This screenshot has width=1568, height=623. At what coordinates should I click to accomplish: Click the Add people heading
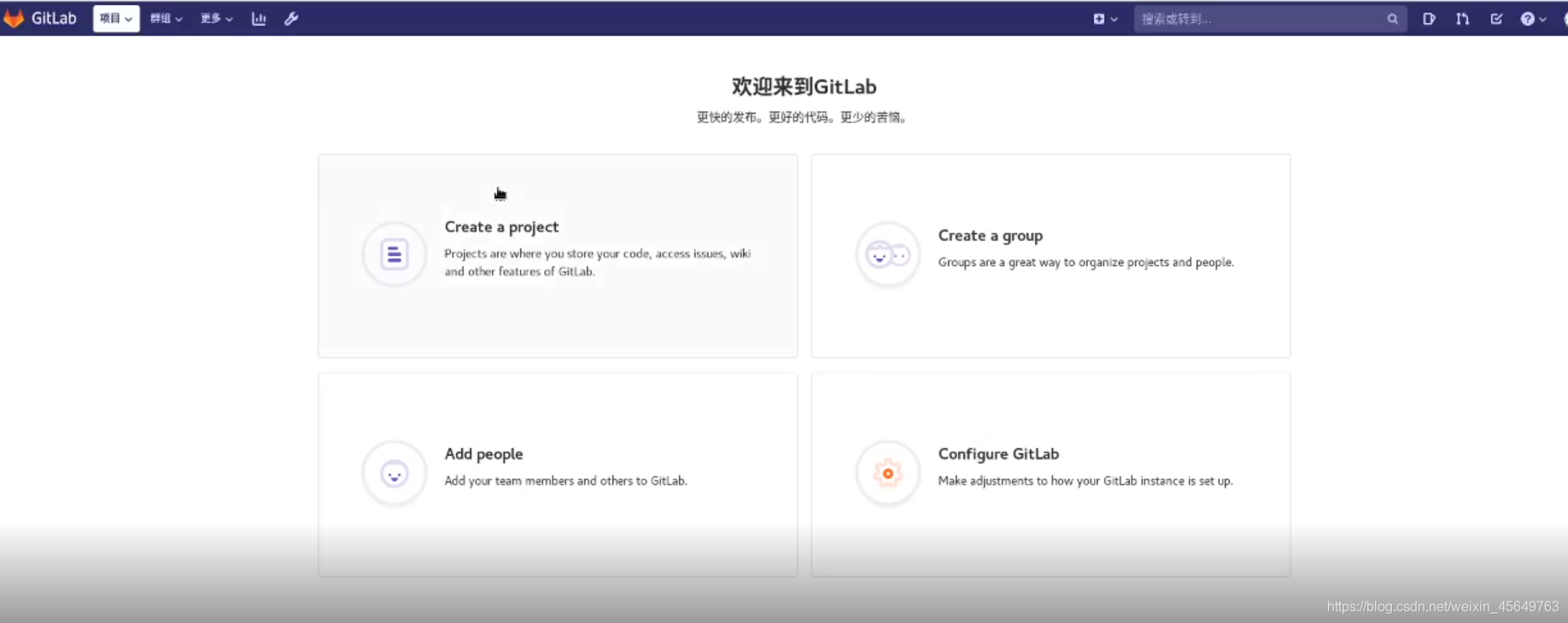(483, 454)
